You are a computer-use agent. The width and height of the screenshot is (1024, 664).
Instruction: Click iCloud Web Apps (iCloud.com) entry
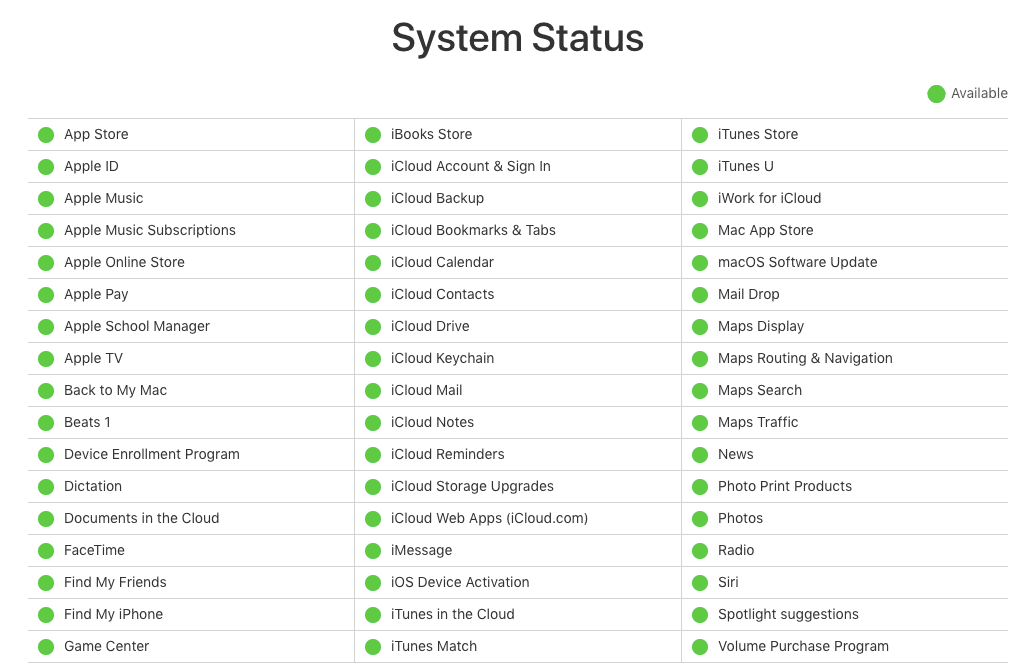pyautogui.click(x=490, y=518)
